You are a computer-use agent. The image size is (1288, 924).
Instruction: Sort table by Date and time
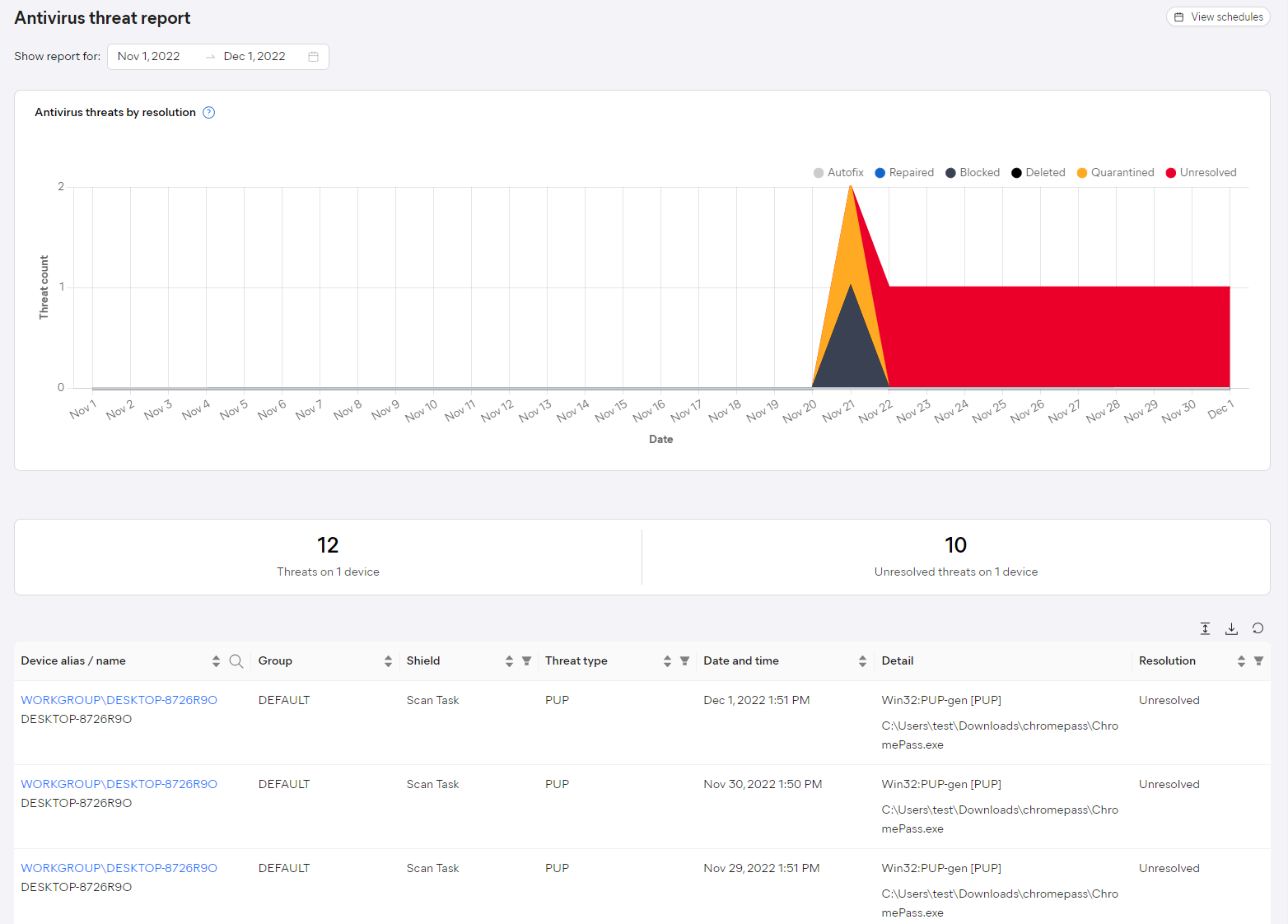[862, 661]
